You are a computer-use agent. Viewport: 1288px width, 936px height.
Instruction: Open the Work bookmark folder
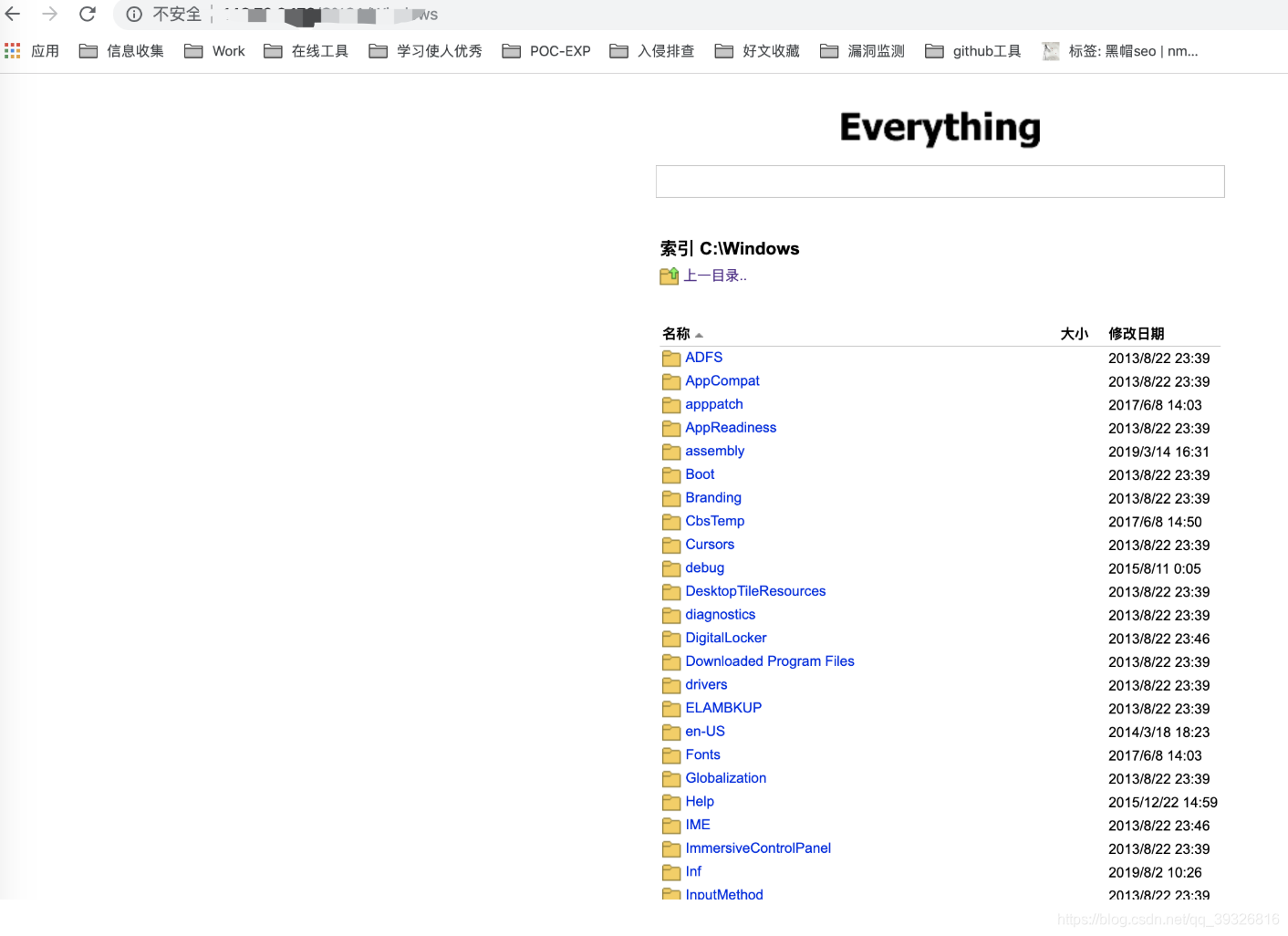click(214, 51)
